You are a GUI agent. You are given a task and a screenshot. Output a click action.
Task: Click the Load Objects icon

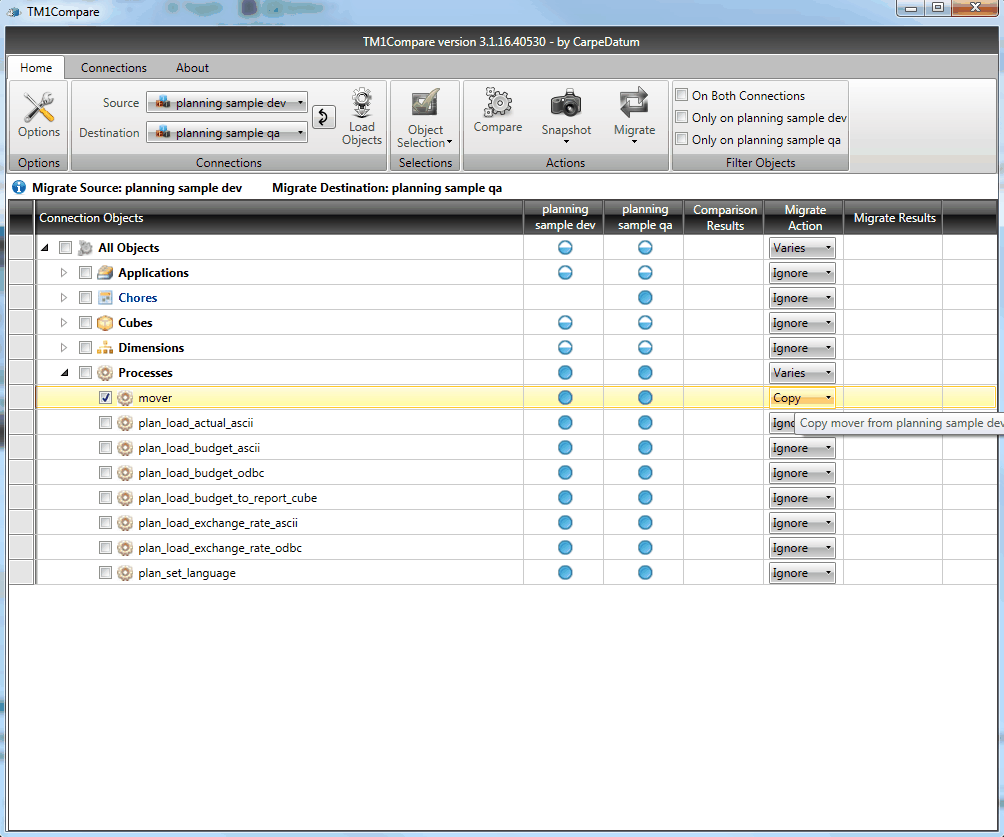[x=362, y=102]
